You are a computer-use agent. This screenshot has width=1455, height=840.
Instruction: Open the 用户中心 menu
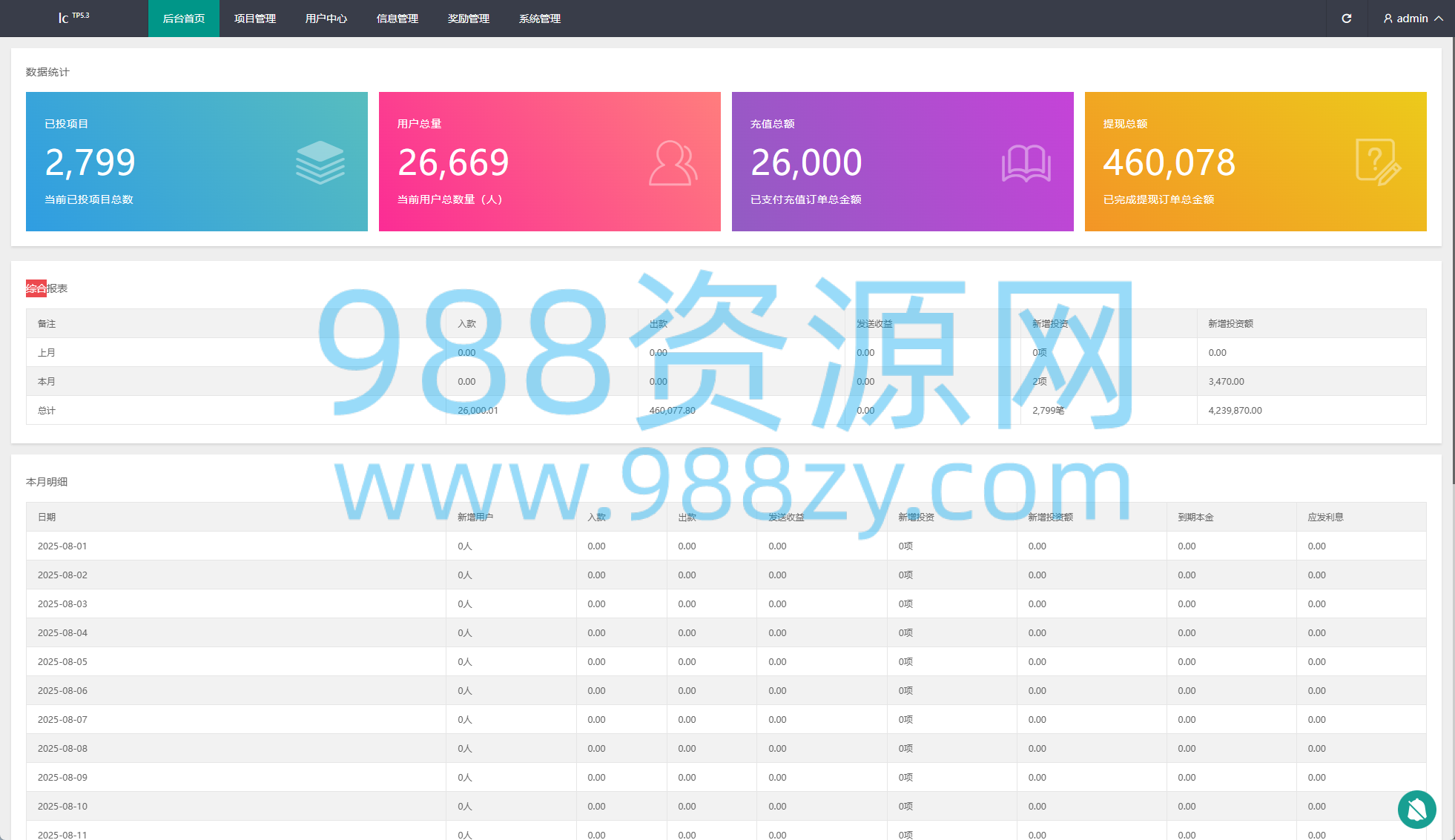point(326,19)
